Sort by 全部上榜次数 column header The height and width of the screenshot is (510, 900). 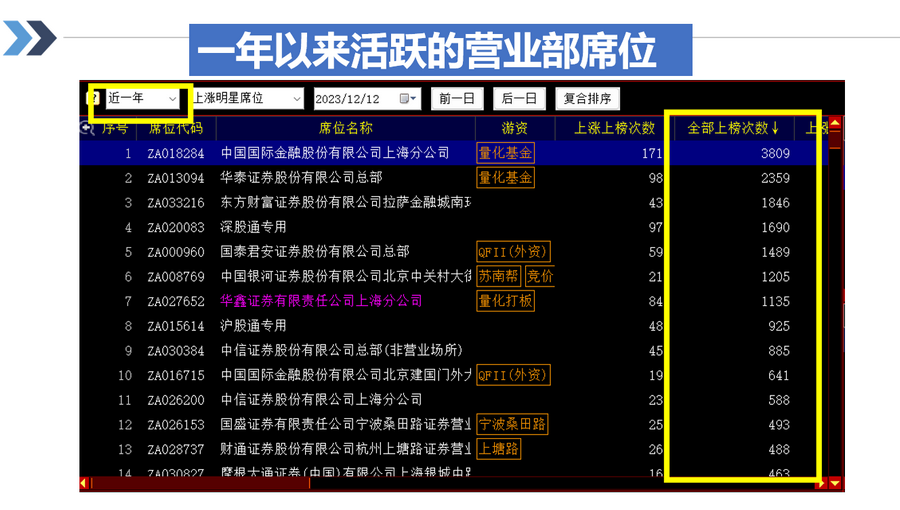point(733,128)
